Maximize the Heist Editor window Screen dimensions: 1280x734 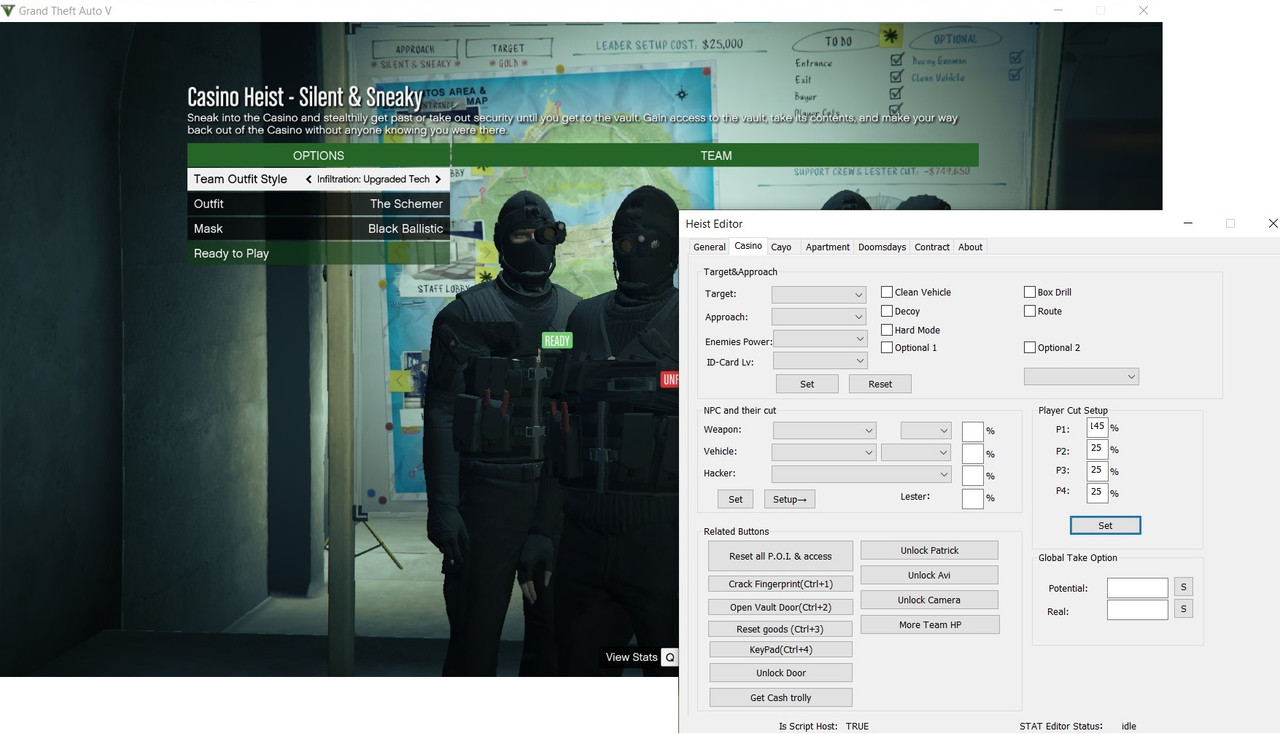[x=1230, y=224]
